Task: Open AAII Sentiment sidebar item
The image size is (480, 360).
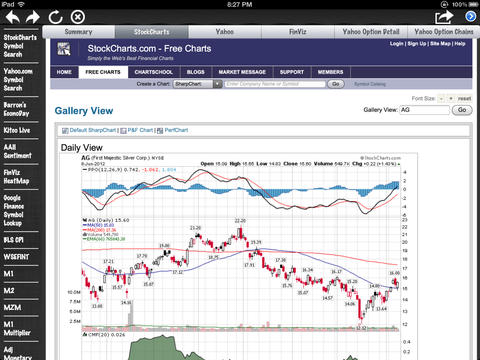Action: pyautogui.click(x=17, y=151)
